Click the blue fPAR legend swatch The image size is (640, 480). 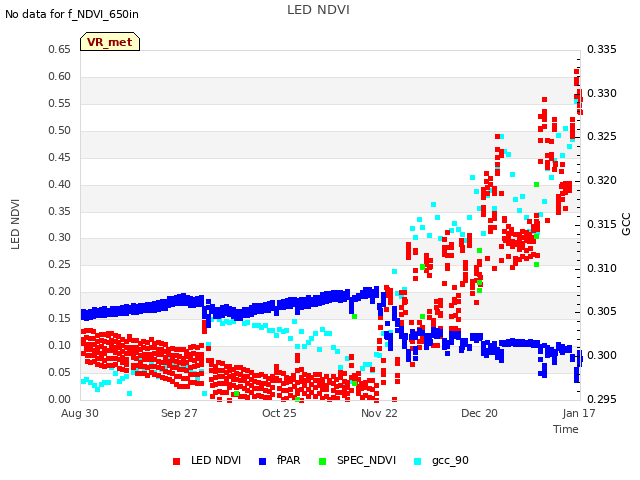click(262, 461)
